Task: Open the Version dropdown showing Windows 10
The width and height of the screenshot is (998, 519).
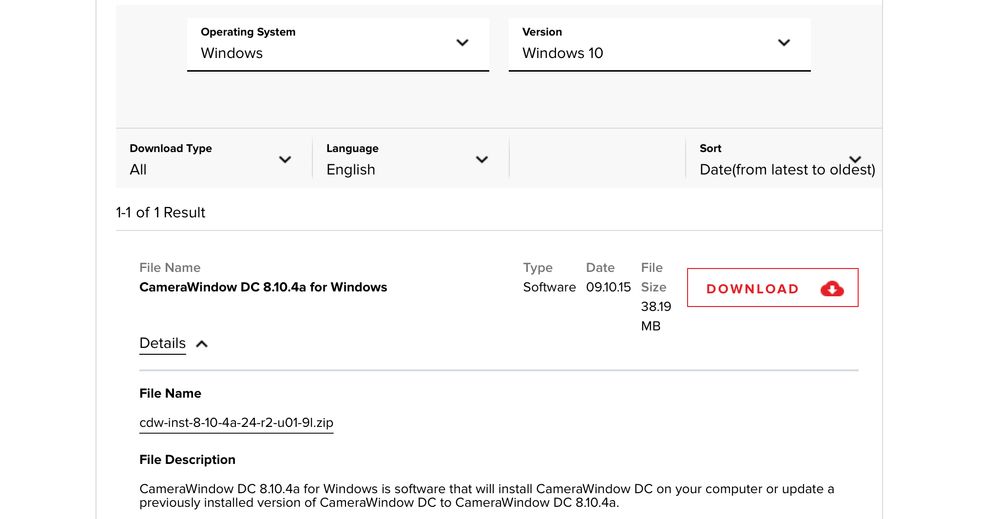Action: tap(659, 44)
